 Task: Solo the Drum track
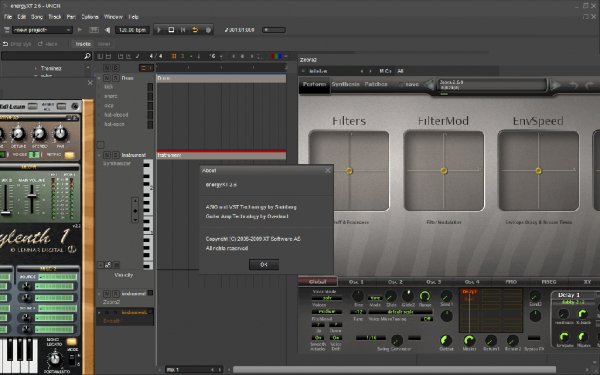coord(115,78)
